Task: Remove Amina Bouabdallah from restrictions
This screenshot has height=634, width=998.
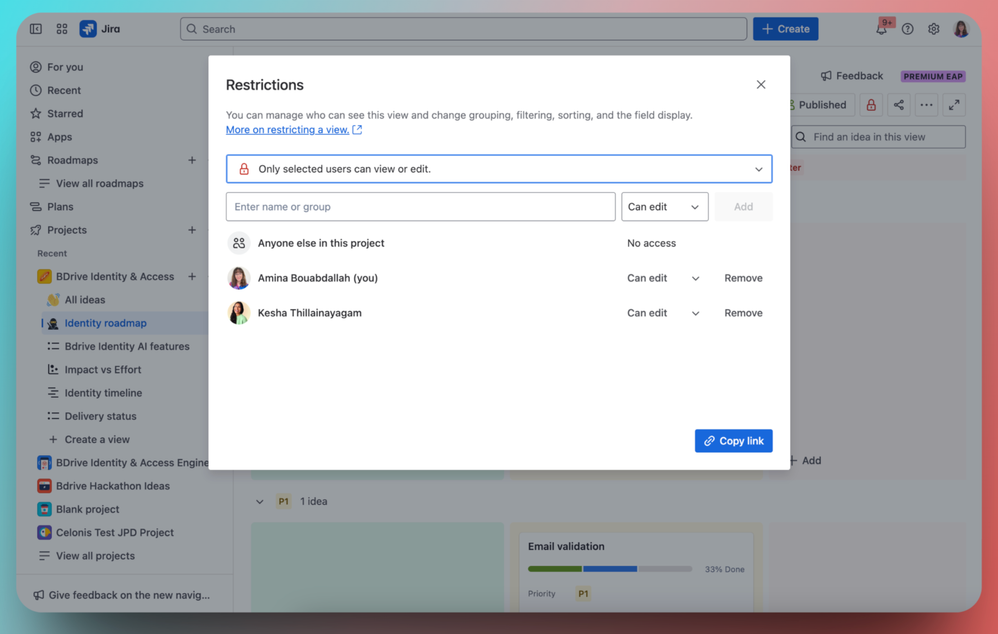Action: (743, 278)
